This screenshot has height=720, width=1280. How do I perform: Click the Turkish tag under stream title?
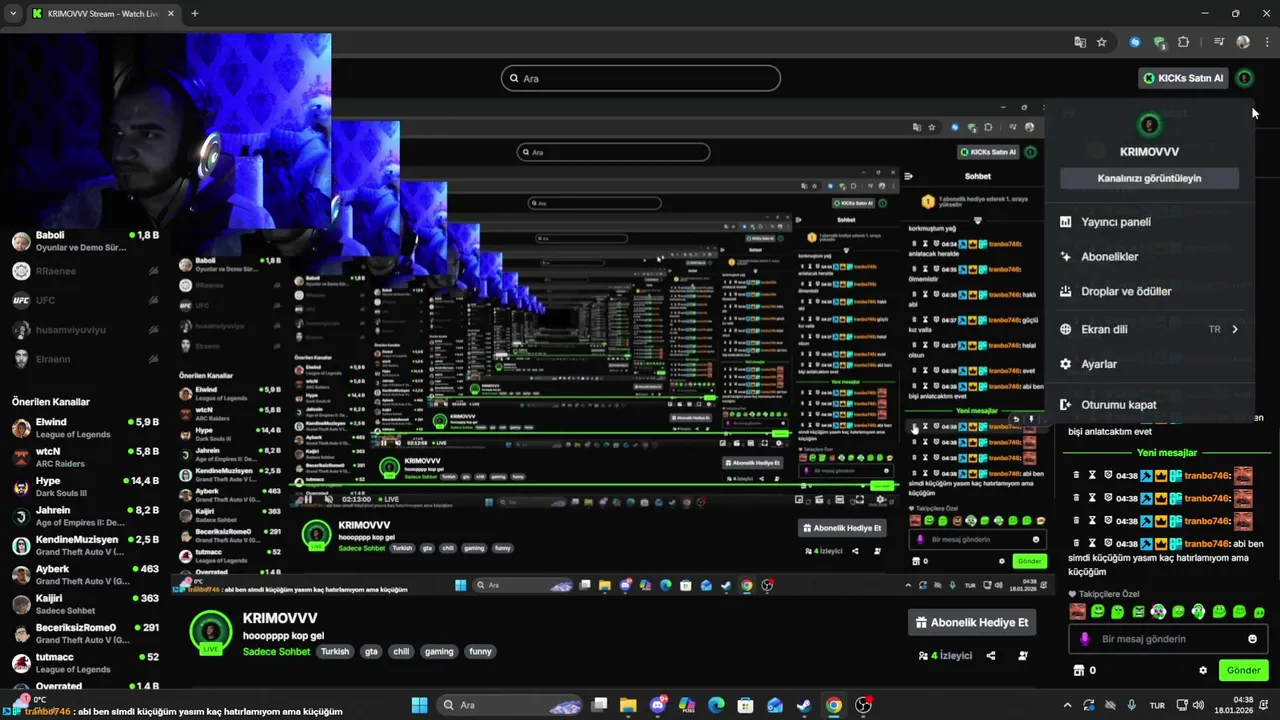point(335,651)
